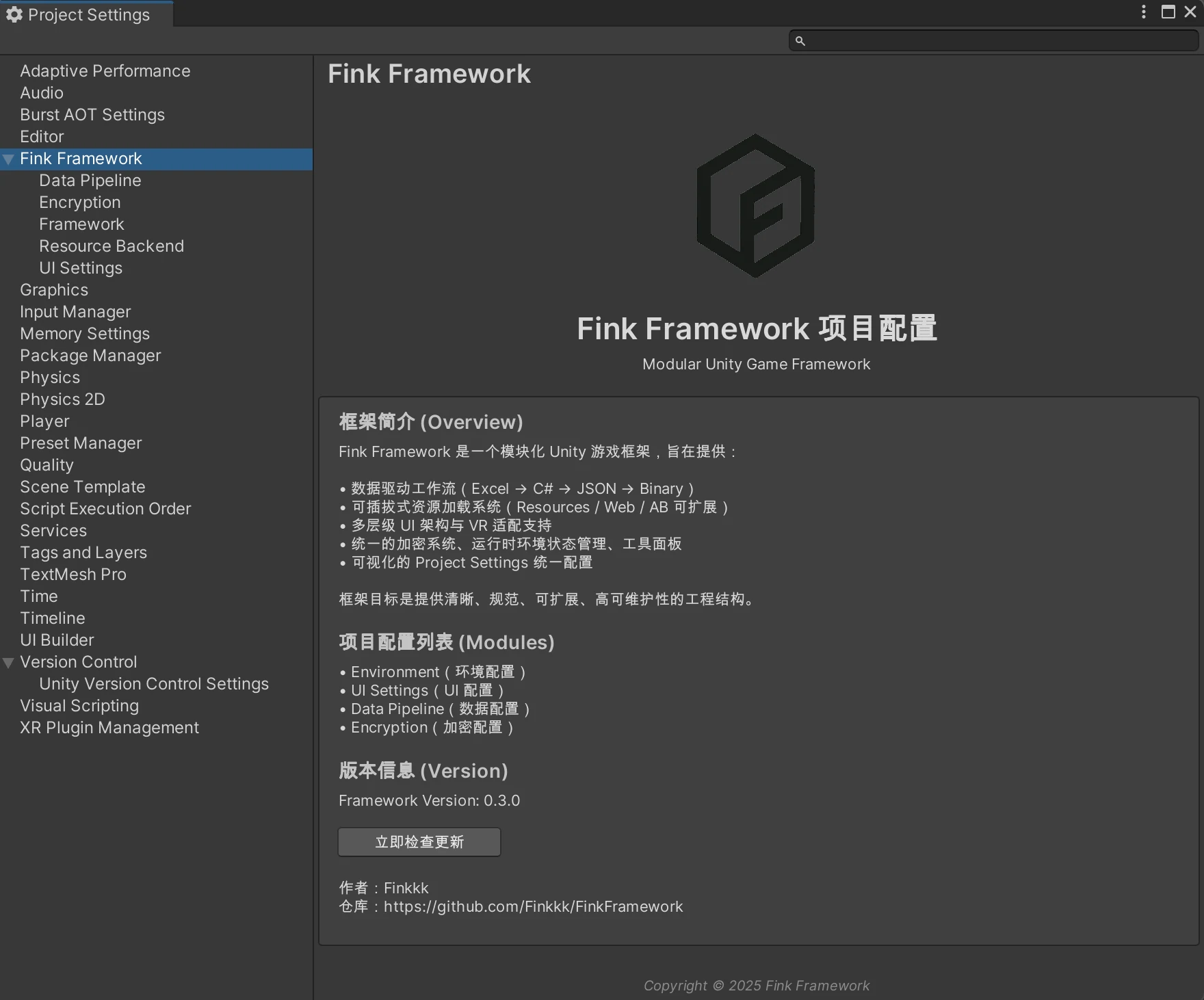Open the GitHub FinkFramework repository link
The height and width of the screenshot is (1000, 1204).
pyautogui.click(x=533, y=906)
